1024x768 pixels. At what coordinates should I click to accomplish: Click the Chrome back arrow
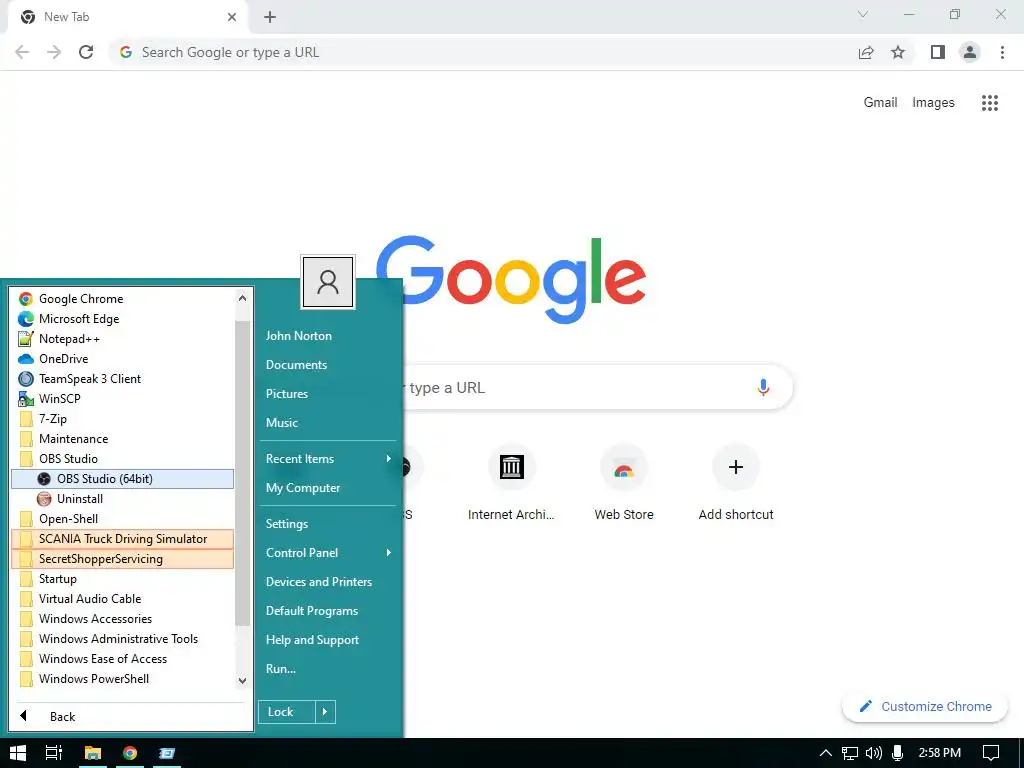(22, 52)
